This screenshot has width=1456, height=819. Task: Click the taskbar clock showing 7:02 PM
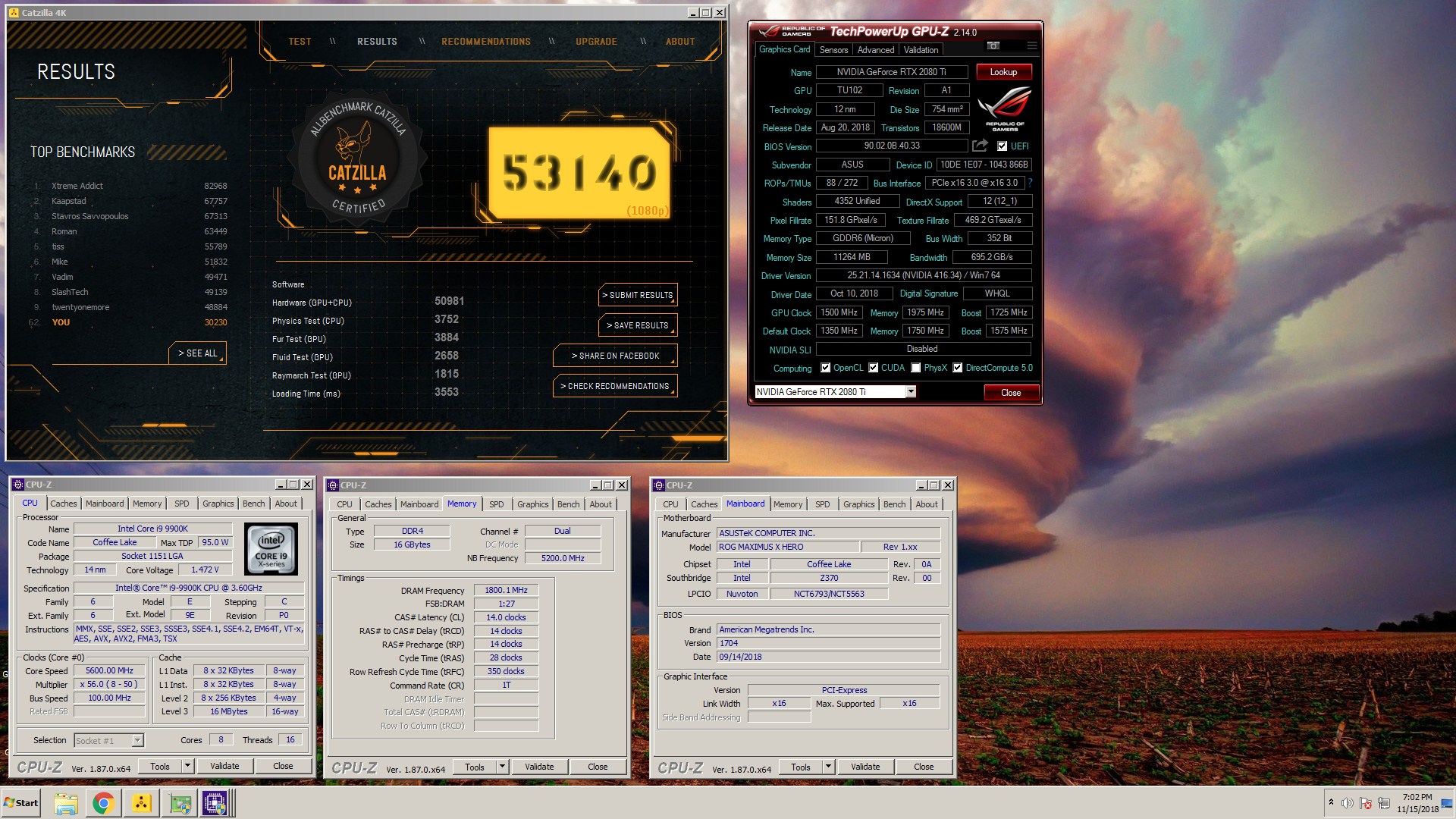[x=1417, y=803]
